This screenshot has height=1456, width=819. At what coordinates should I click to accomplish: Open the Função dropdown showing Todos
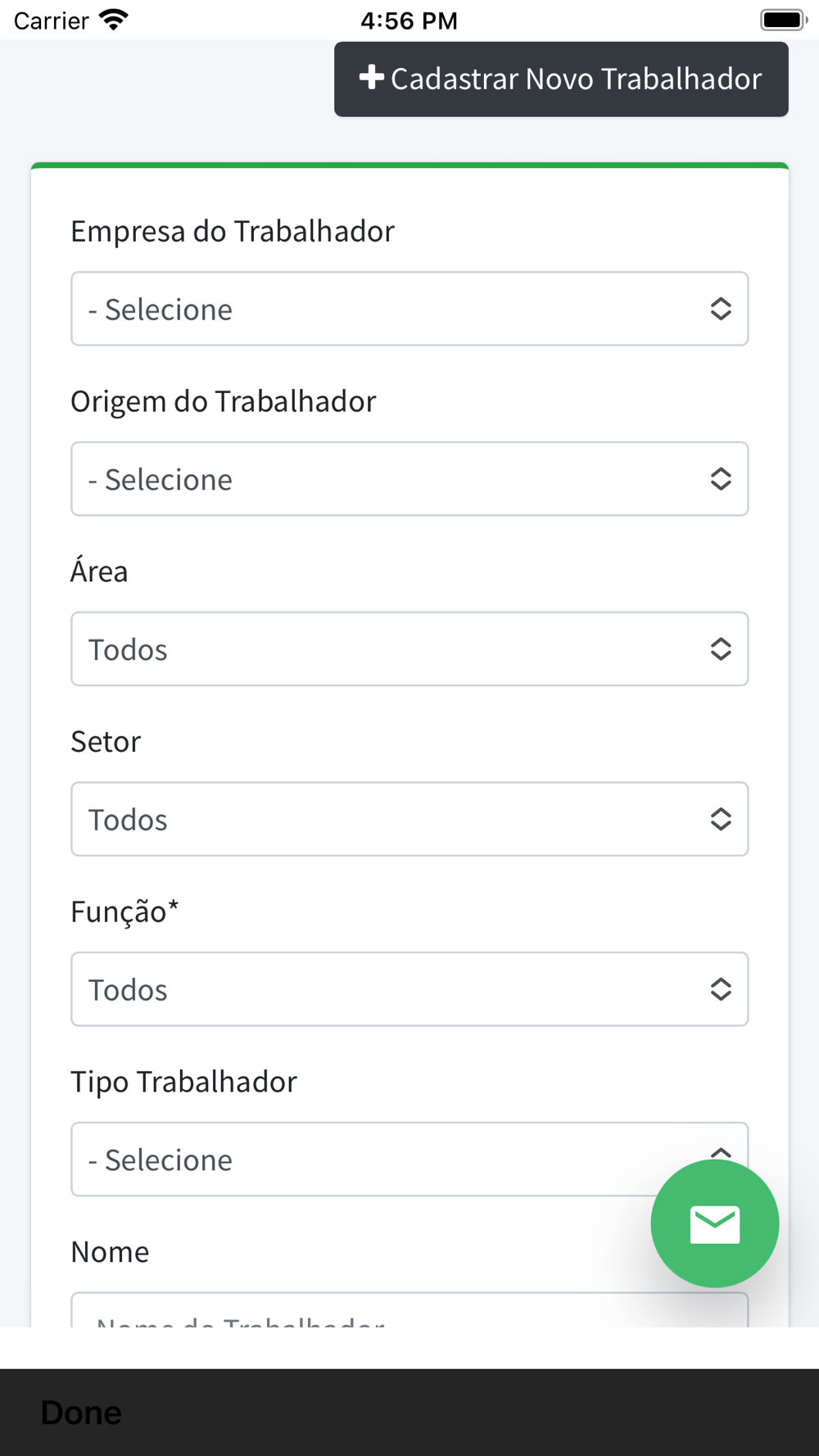click(x=393, y=989)
